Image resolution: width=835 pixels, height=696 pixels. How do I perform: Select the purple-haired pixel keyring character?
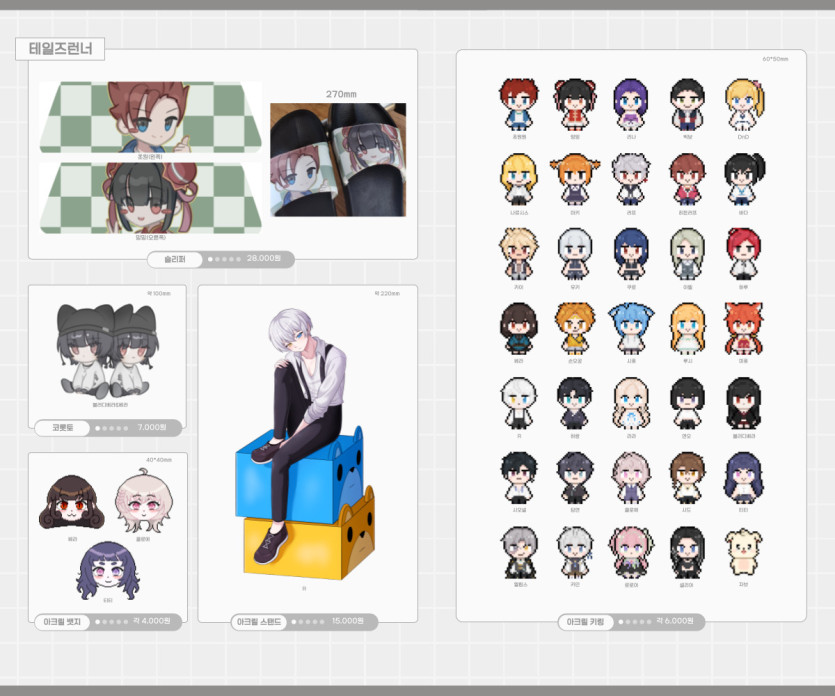tap(630, 104)
